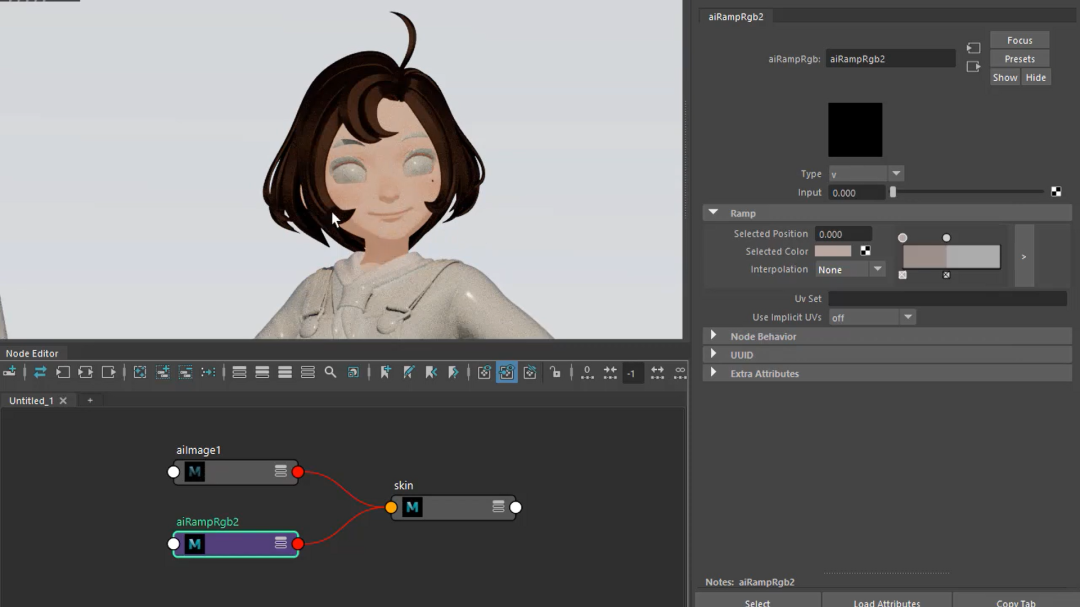Click the input connection icon beside aiRampRgb name
Viewport: 1080px width, 607px height.
(x=973, y=48)
